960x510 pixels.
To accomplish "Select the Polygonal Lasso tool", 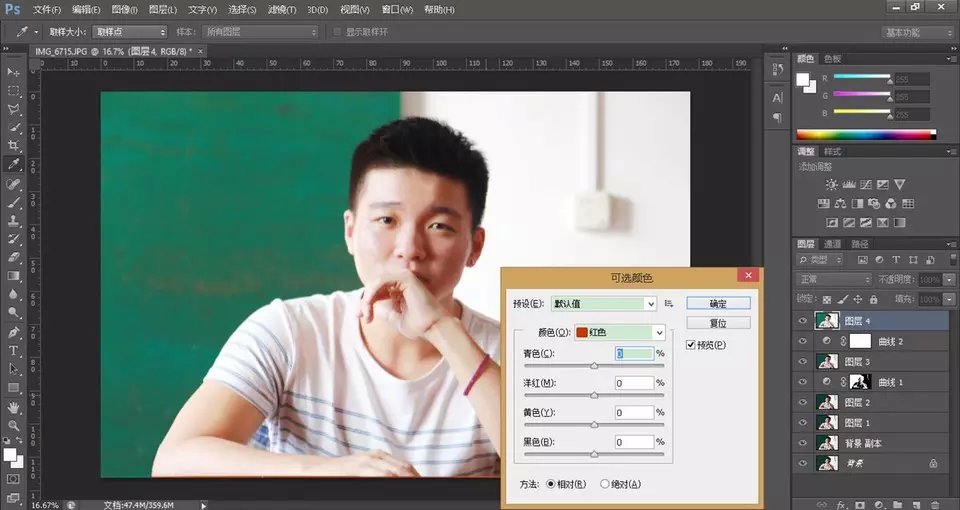I will pos(13,109).
